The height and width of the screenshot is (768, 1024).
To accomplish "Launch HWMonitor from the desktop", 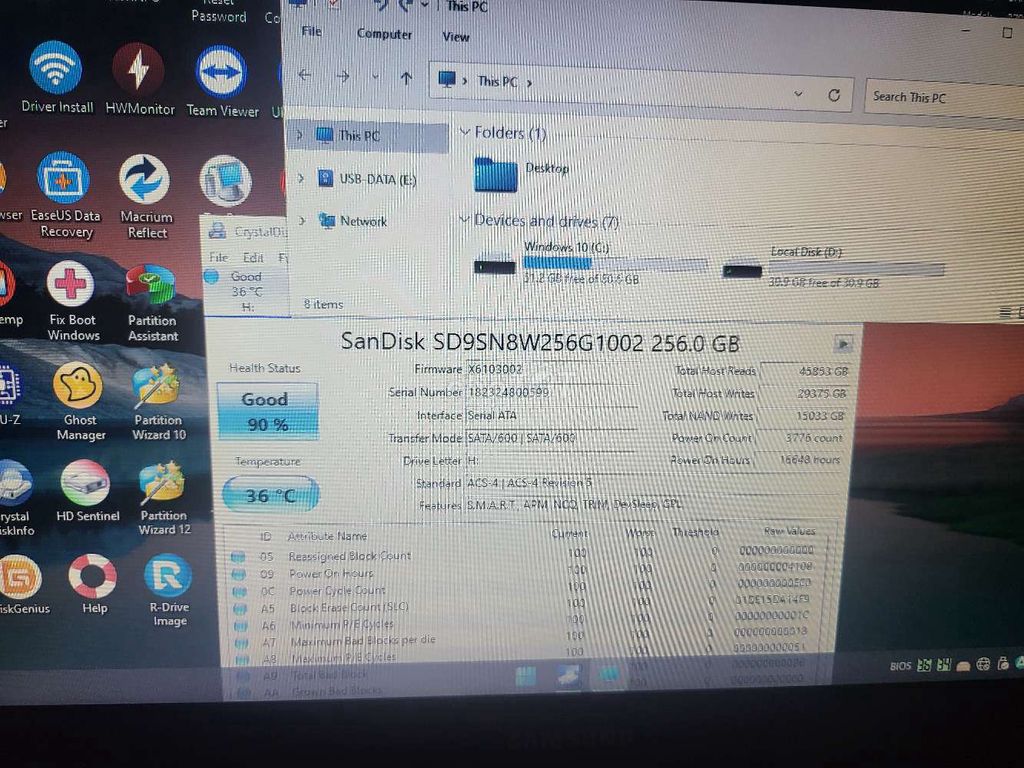I will point(139,80).
